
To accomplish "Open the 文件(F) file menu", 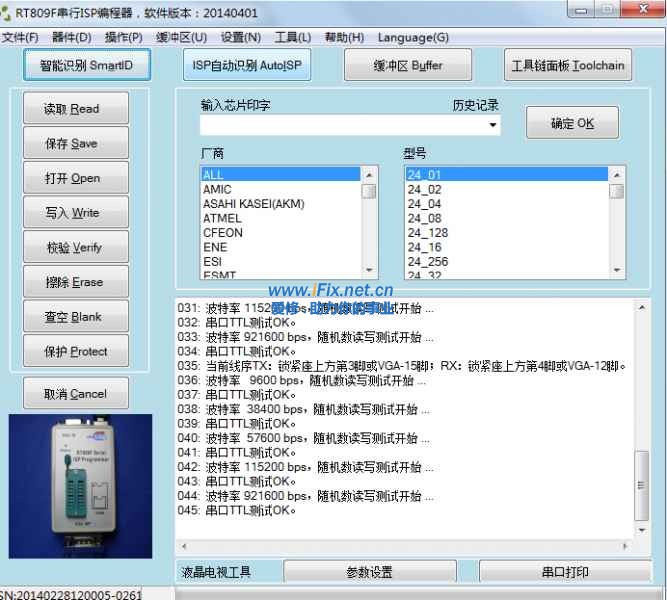I will 20,38.
